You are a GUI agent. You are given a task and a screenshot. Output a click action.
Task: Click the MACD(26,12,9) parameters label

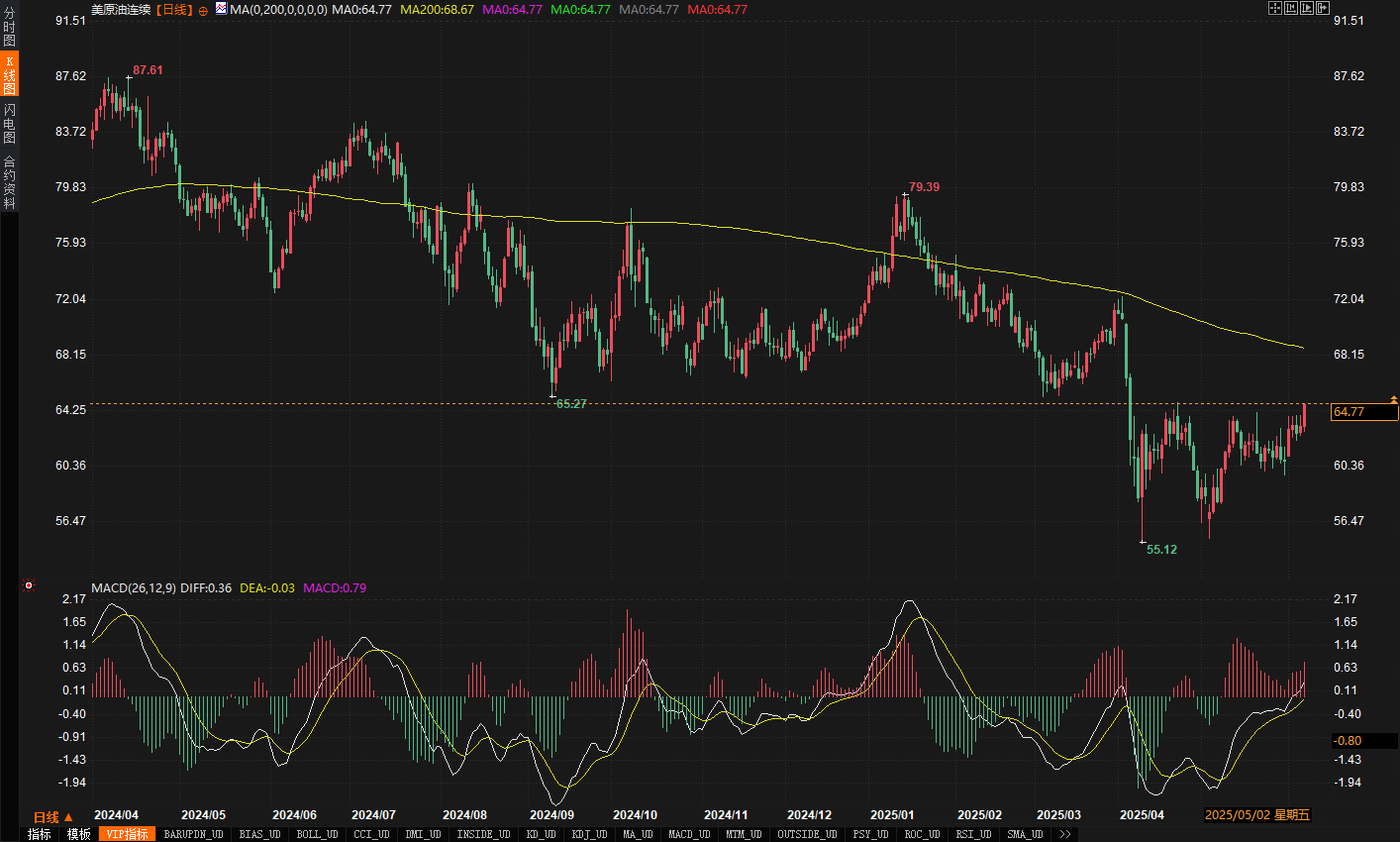coord(134,588)
